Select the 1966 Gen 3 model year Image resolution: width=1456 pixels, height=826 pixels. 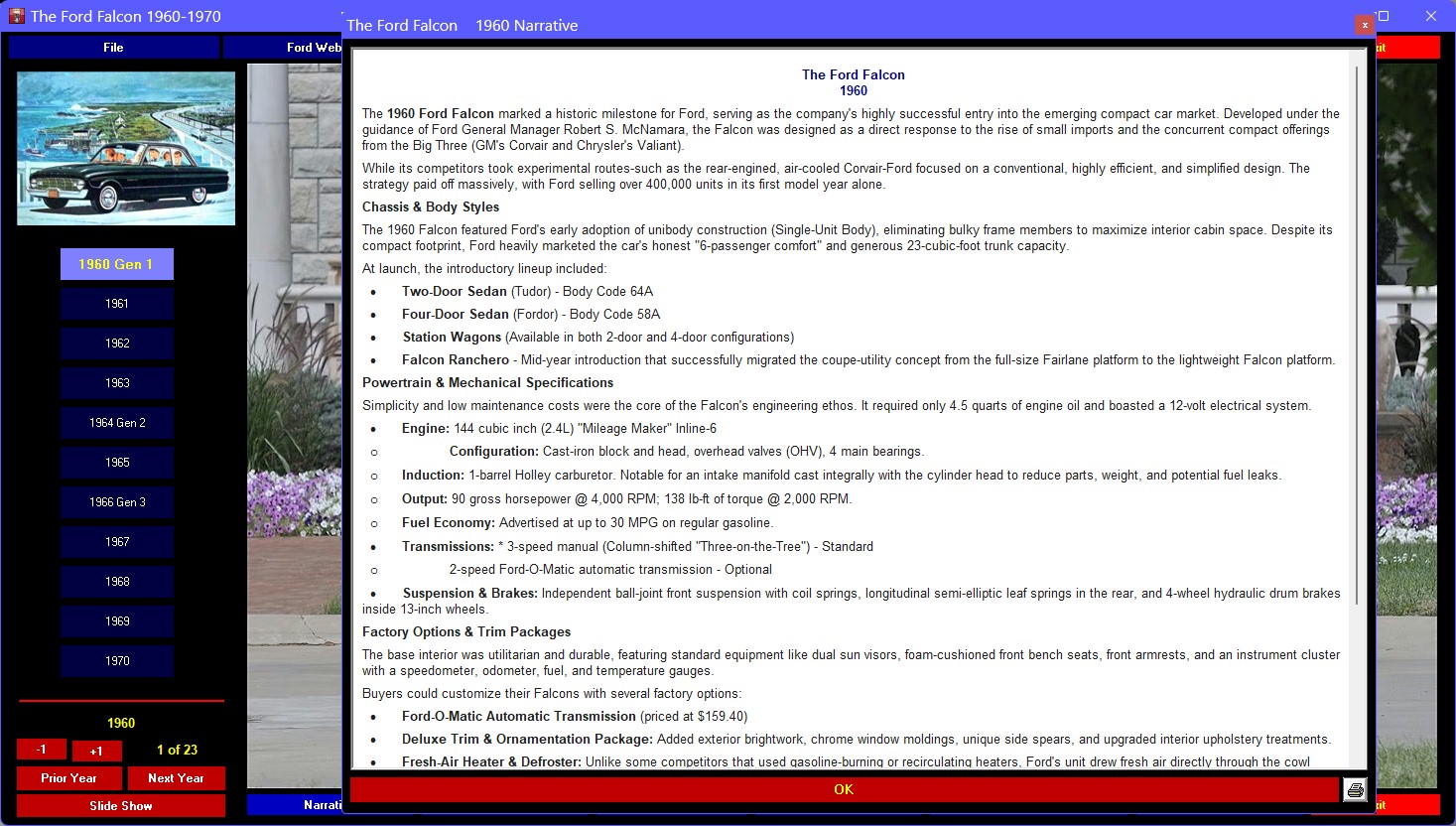(x=117, y=502)
